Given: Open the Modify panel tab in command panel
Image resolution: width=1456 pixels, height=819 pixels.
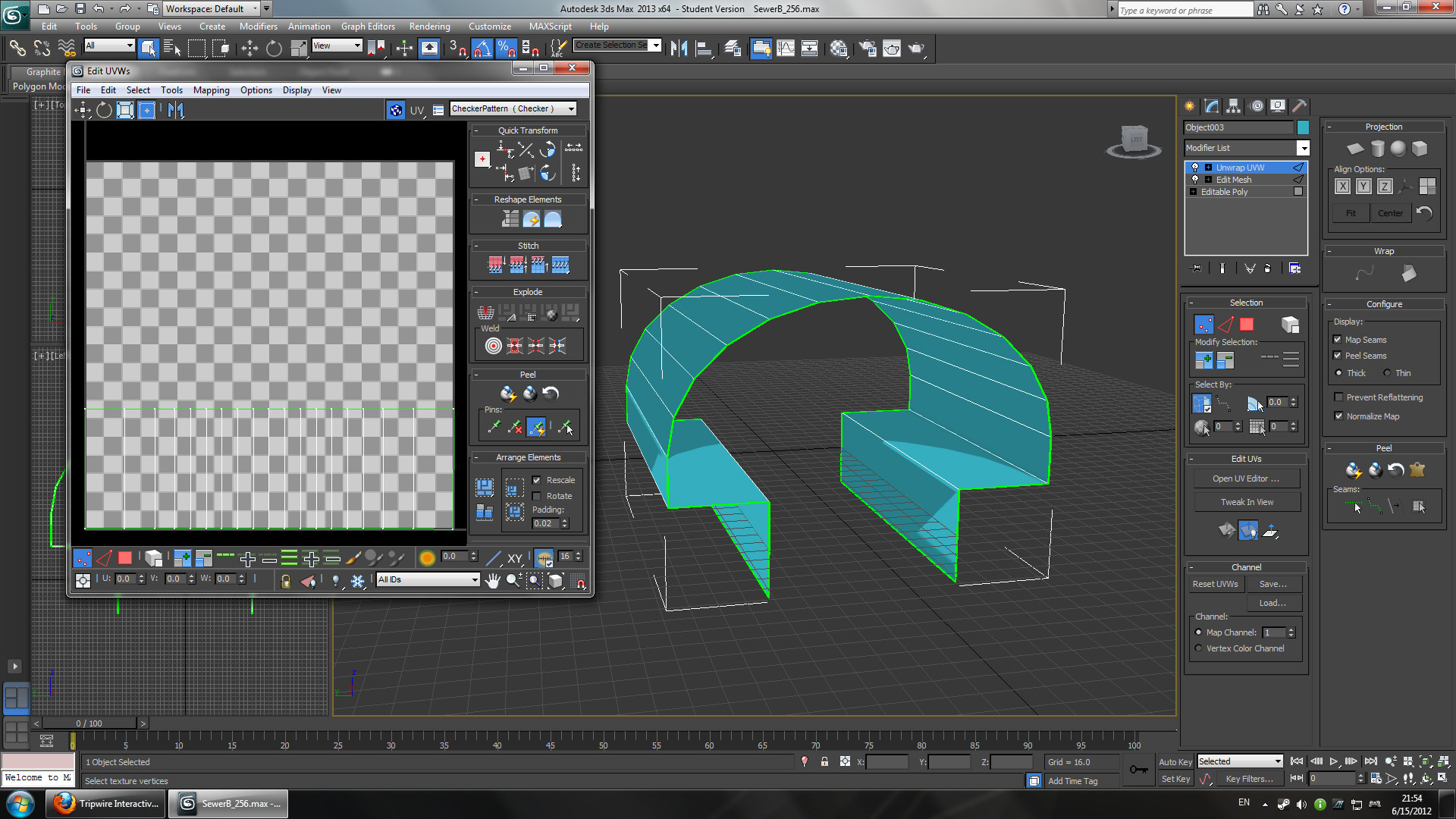Looking at the screenshot, I should click(x=1212, y=106).
